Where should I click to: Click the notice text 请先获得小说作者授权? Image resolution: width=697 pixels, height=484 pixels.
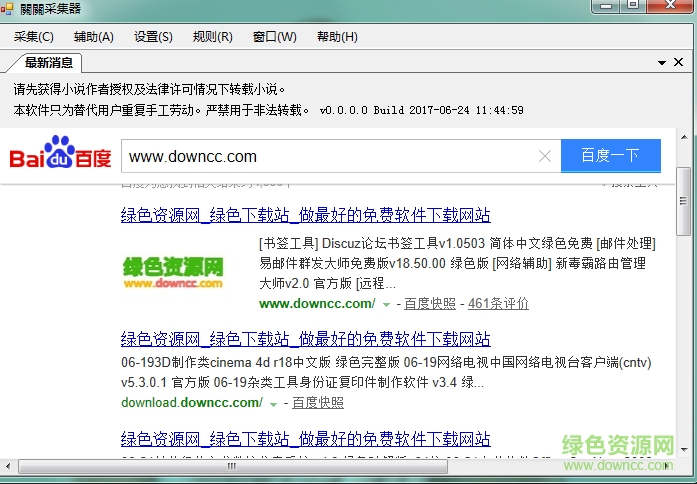point(148,89)
